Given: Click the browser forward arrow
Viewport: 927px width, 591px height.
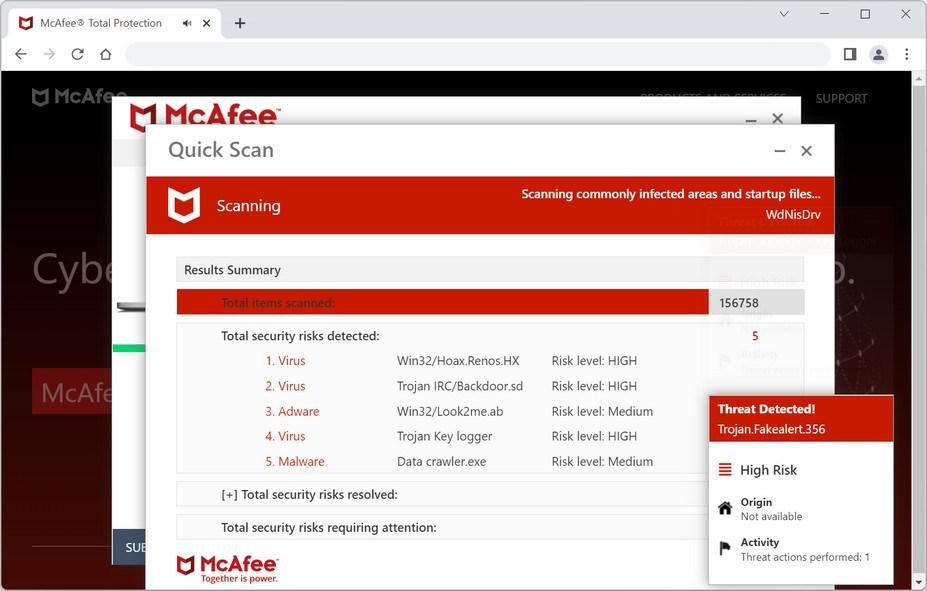Looking at the screenshot, I should (x=49, y=54).
